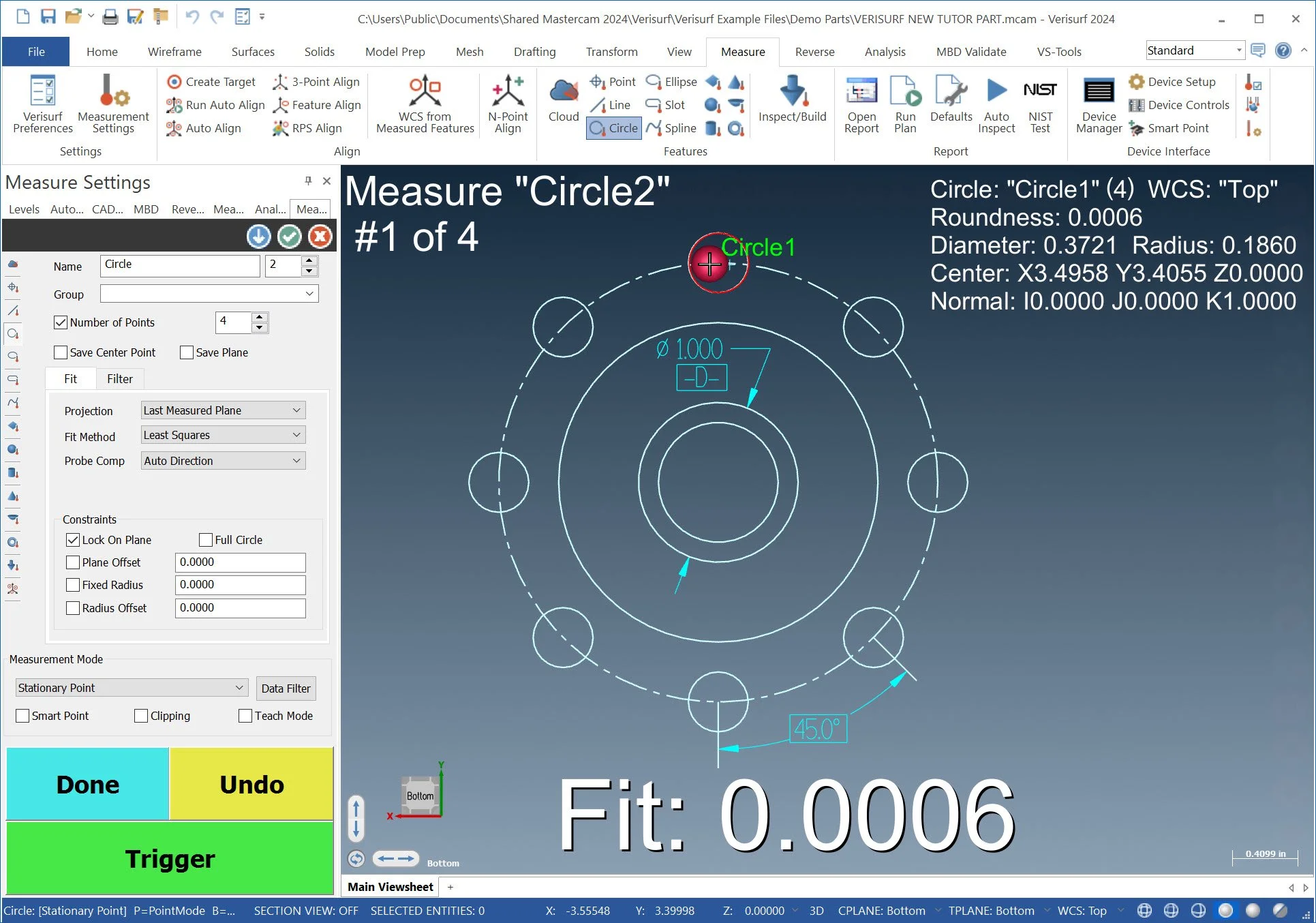Uncheck Lock On Plane
The width and height of the screenshot is (1316, 923).
coord(73,540)
